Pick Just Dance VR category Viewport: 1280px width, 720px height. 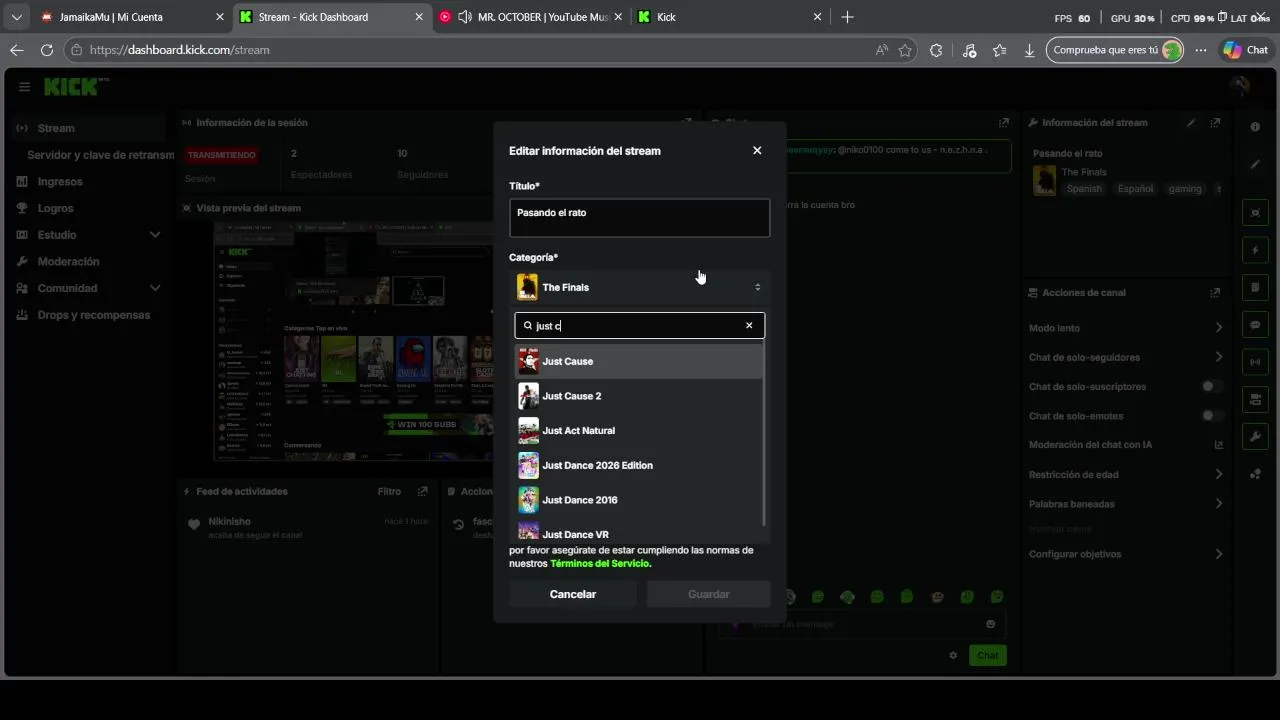[x=639, y=533]
